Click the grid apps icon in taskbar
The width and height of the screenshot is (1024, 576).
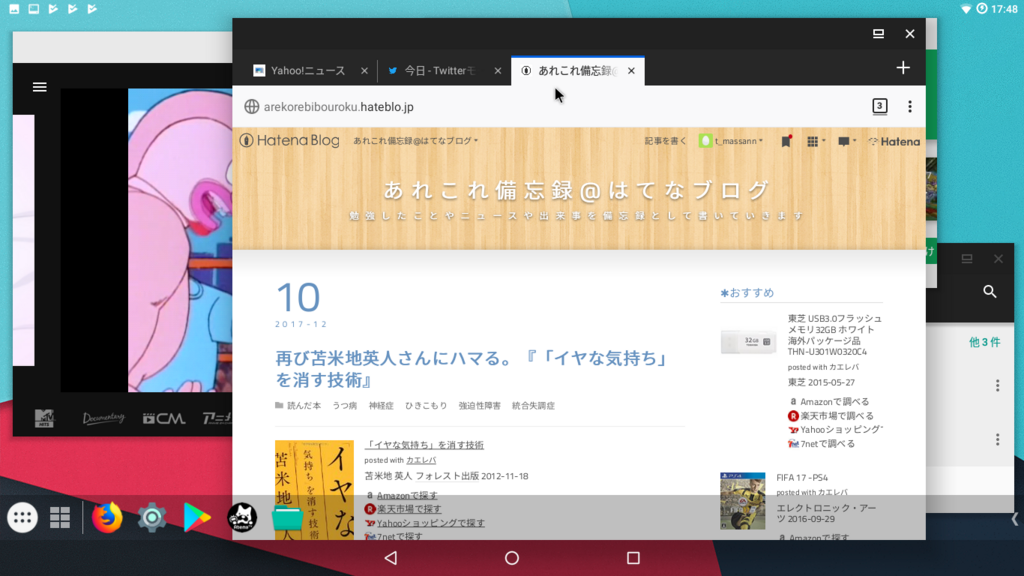[x=60, y=517]
